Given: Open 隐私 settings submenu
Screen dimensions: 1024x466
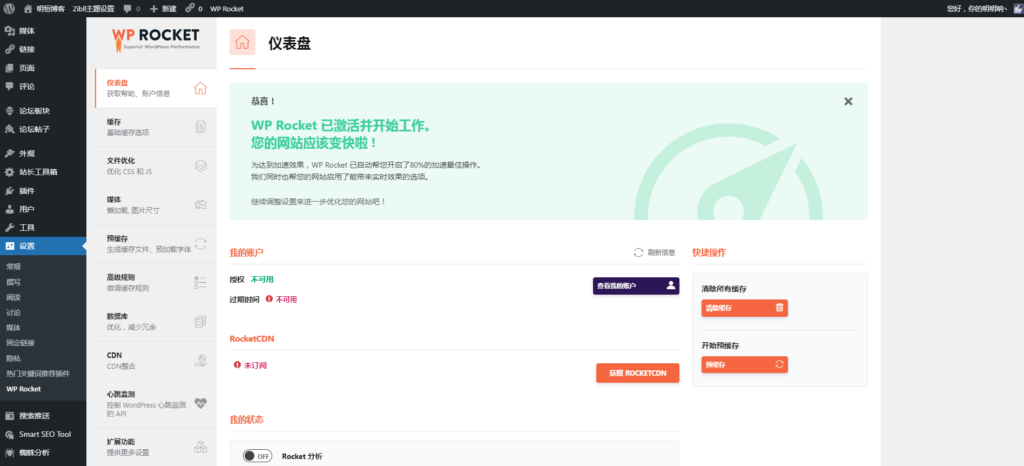Looking at the screenshot, I should coord(14,358).
